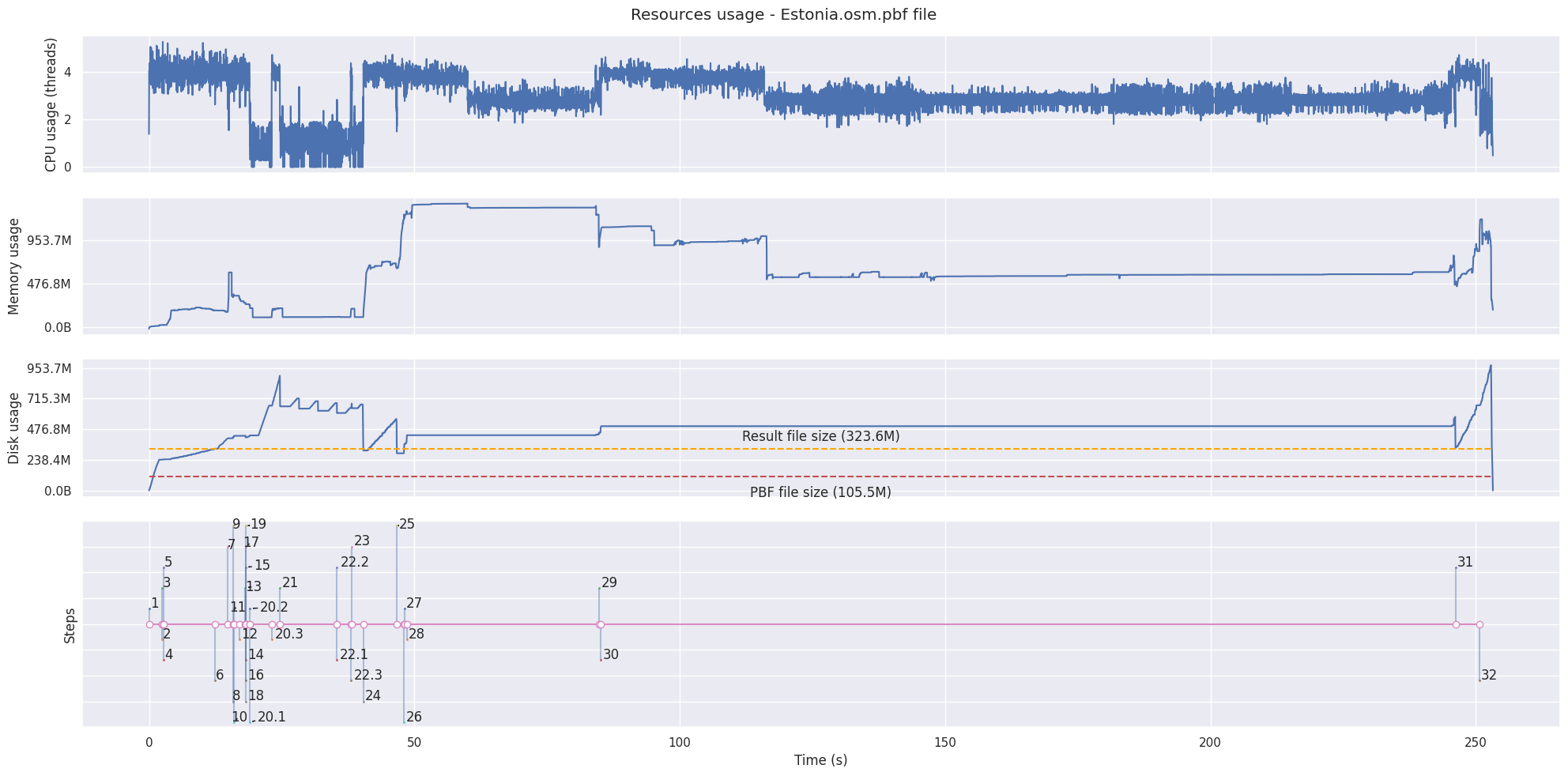Click the Memory usage axis tick "953.7M"
Viewport: 1568px width, 776px height.
click(x=50, y=241)
